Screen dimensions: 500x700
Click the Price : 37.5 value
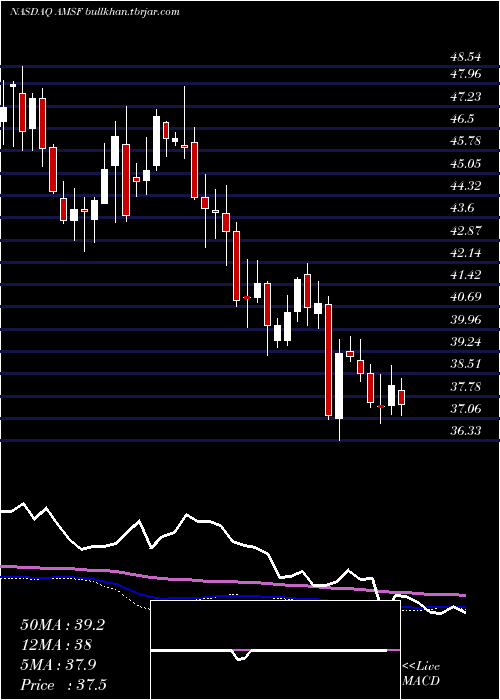(63, 685)
